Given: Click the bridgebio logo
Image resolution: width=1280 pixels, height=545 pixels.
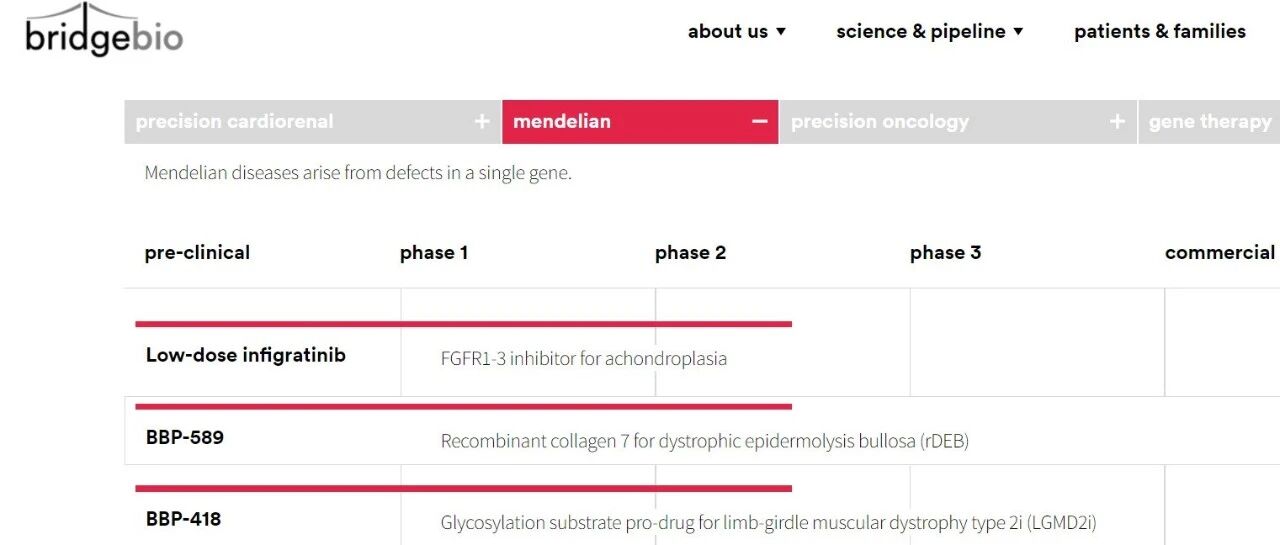Looking at the screenshot, I should (x=104, y=31).
